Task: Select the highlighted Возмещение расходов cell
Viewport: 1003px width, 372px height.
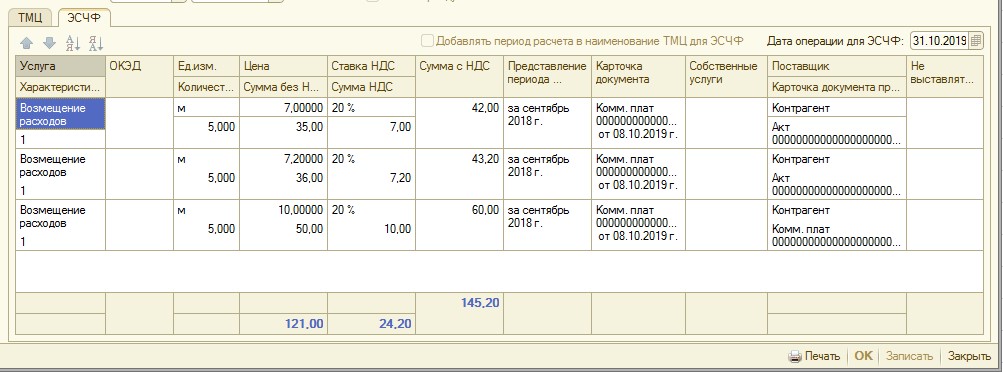Action: pyautogui.click(x=60, y=115)
